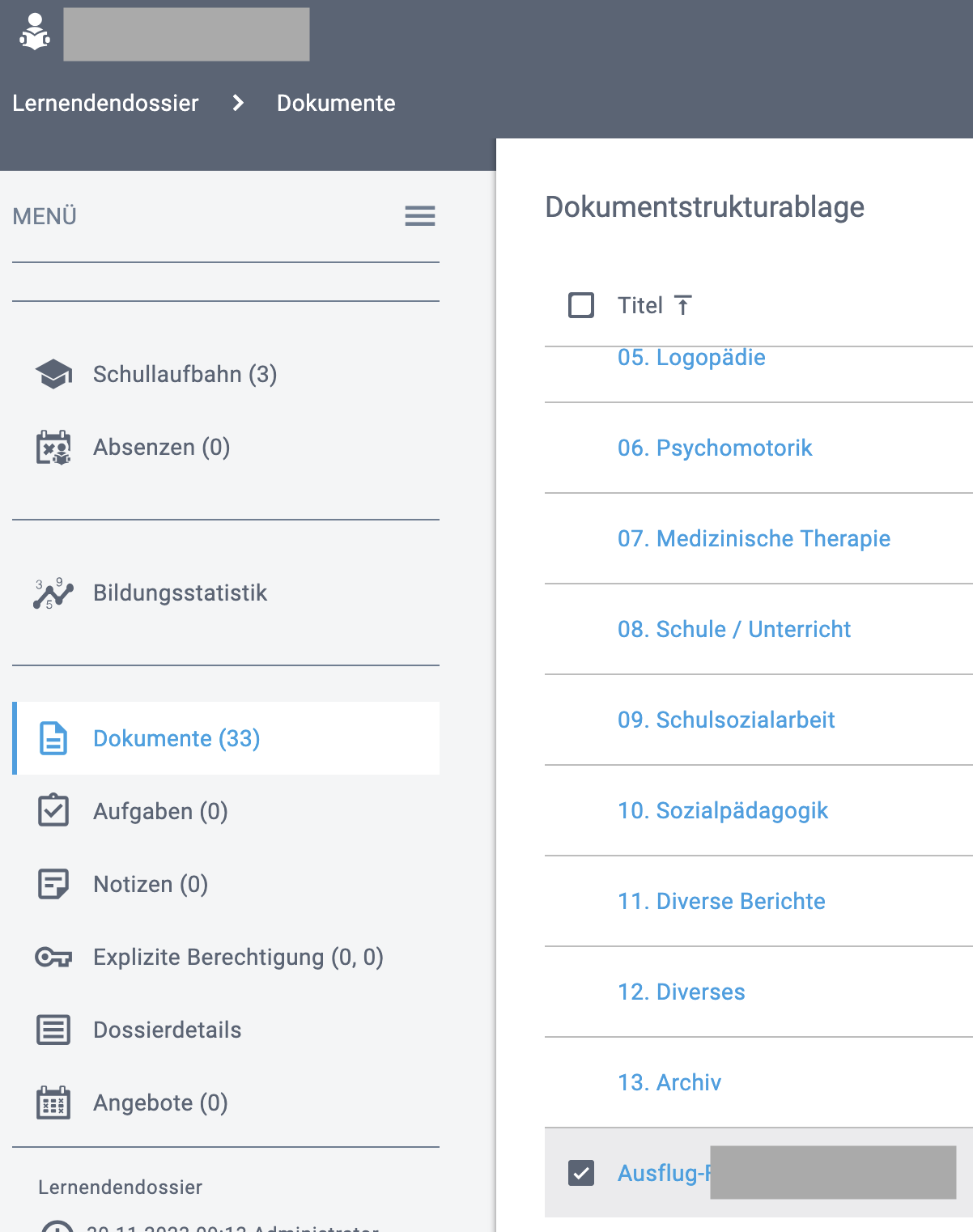Click the Absenzen calendar icon

pyautogui.click(x=53, y=447)
